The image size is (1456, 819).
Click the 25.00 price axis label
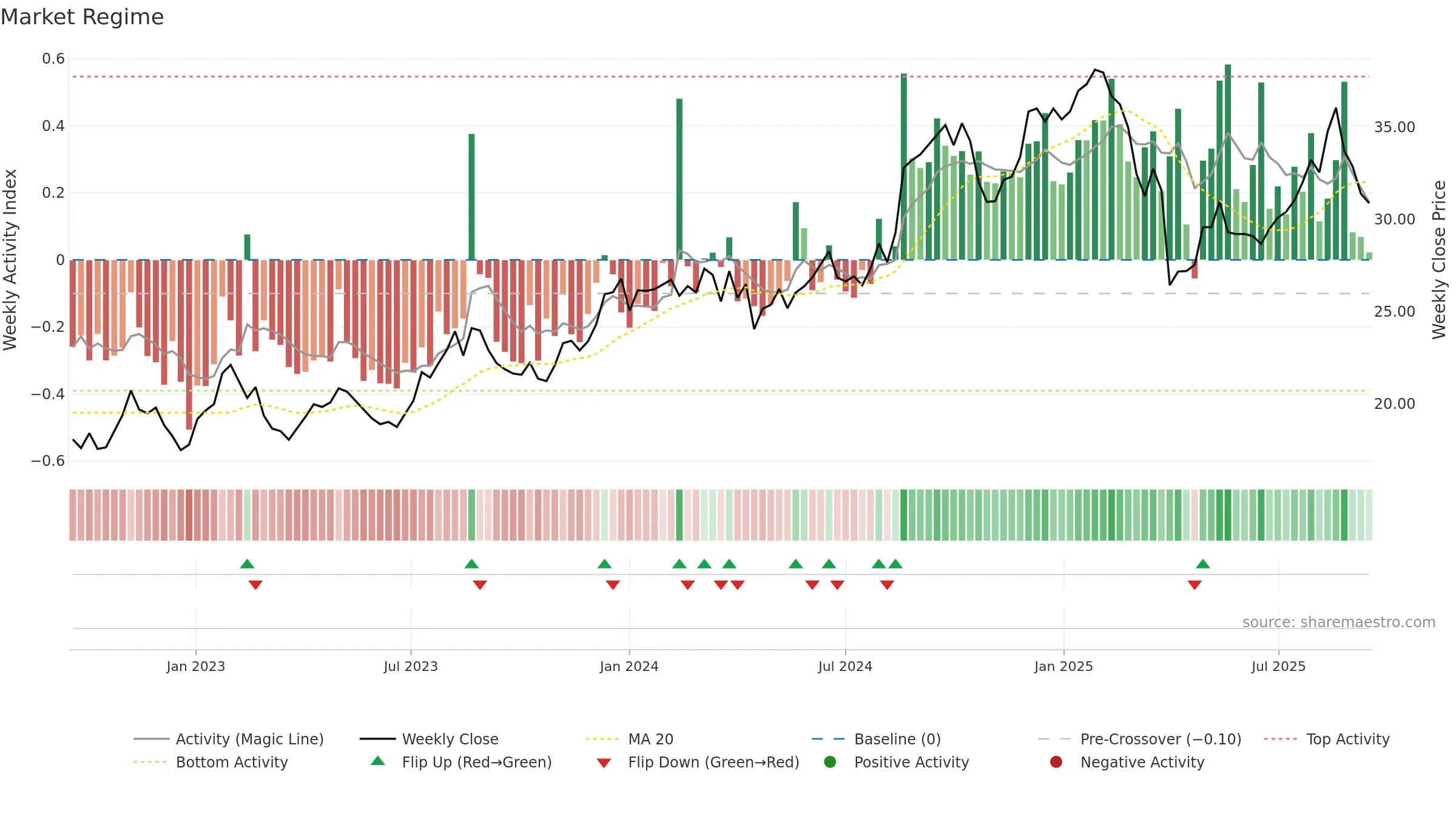[1395, 312]
